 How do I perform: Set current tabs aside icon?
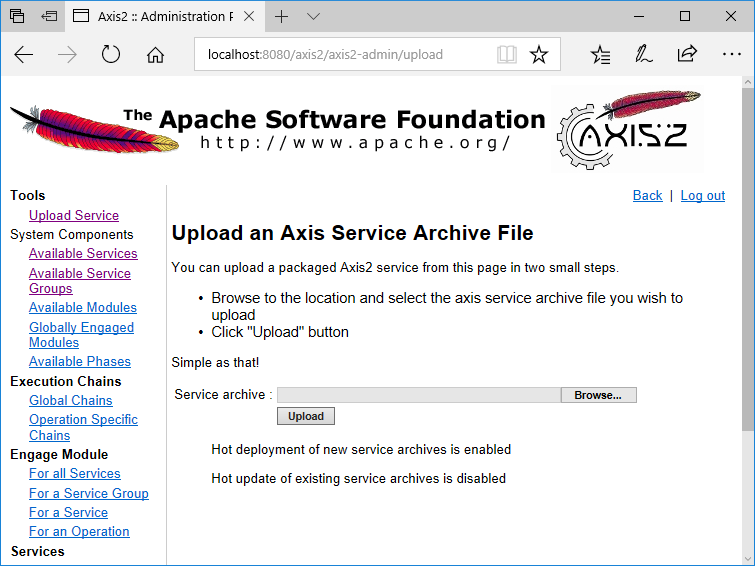49,16
